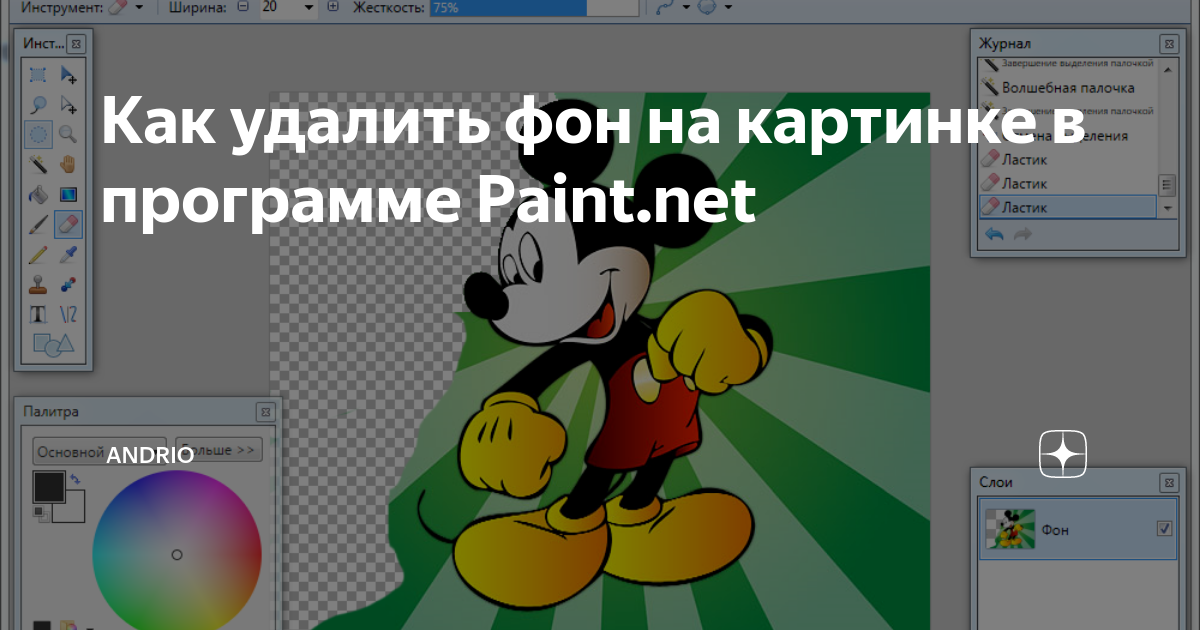Viewport: 1200px width, 630px height.
Task: Click the Больше >> button in Палитра
Action: [x=219, y=450]
